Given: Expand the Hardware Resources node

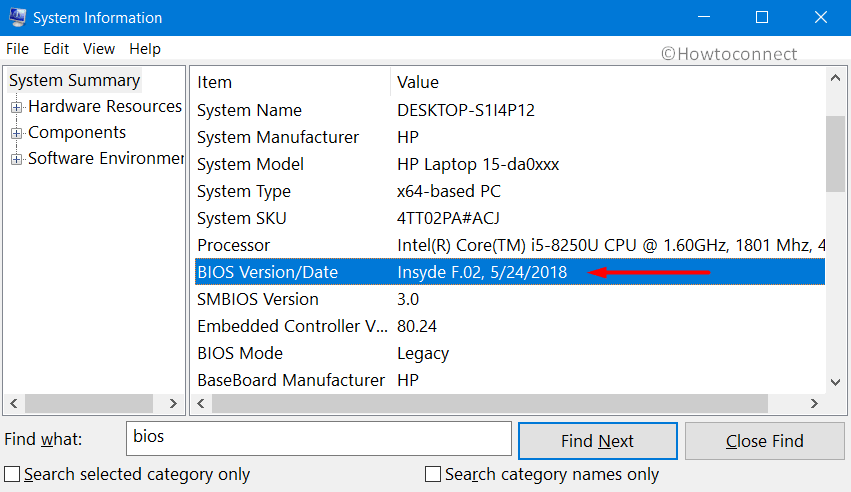Looking at the screenshot, I should coord(16,107).
